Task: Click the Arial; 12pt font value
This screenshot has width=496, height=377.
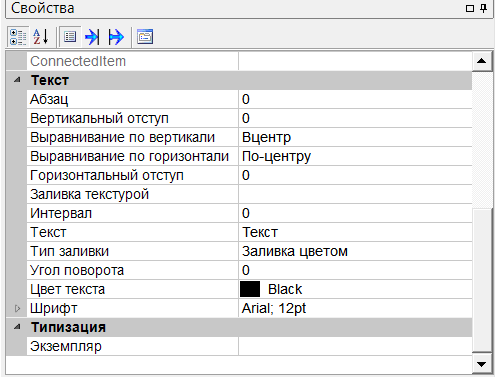Action: 355,308
